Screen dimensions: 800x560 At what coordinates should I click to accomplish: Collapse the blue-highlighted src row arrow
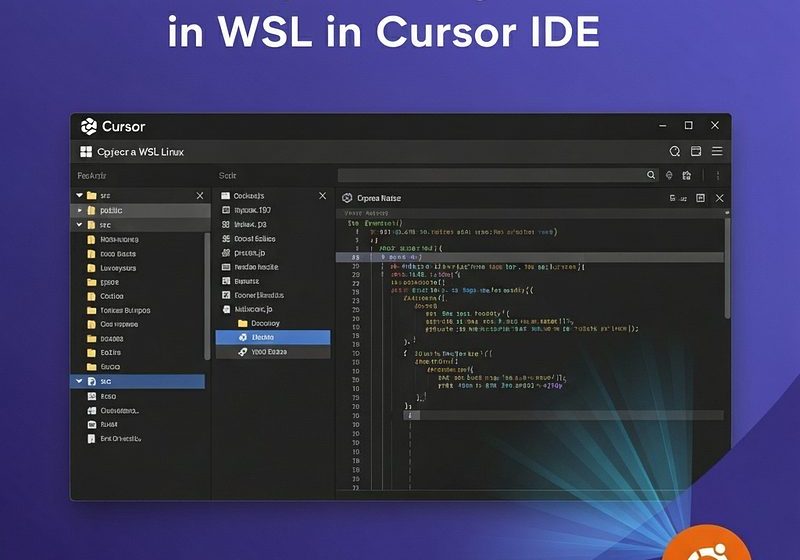79,381
